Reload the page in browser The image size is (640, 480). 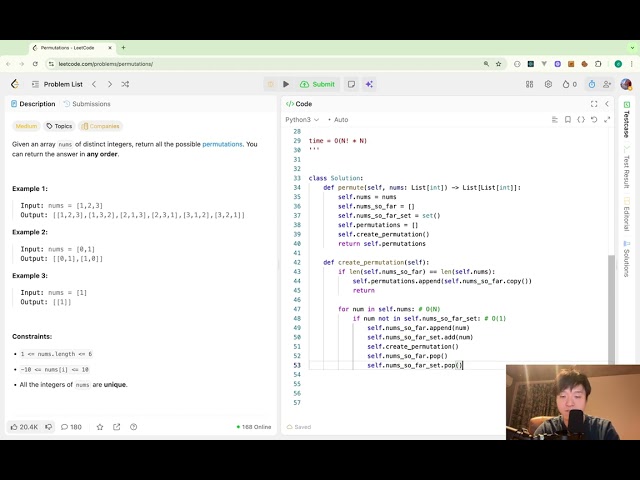[35, 64]
